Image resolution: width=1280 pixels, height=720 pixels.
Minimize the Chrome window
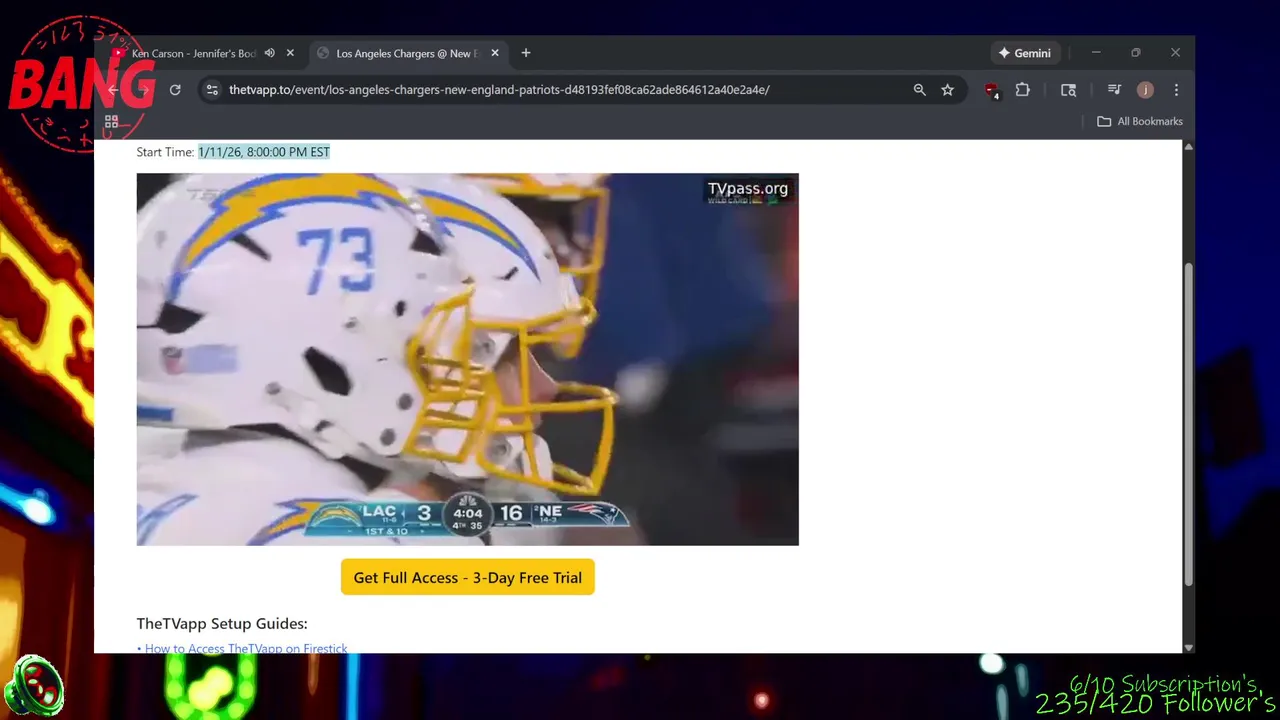(1096, 53)
